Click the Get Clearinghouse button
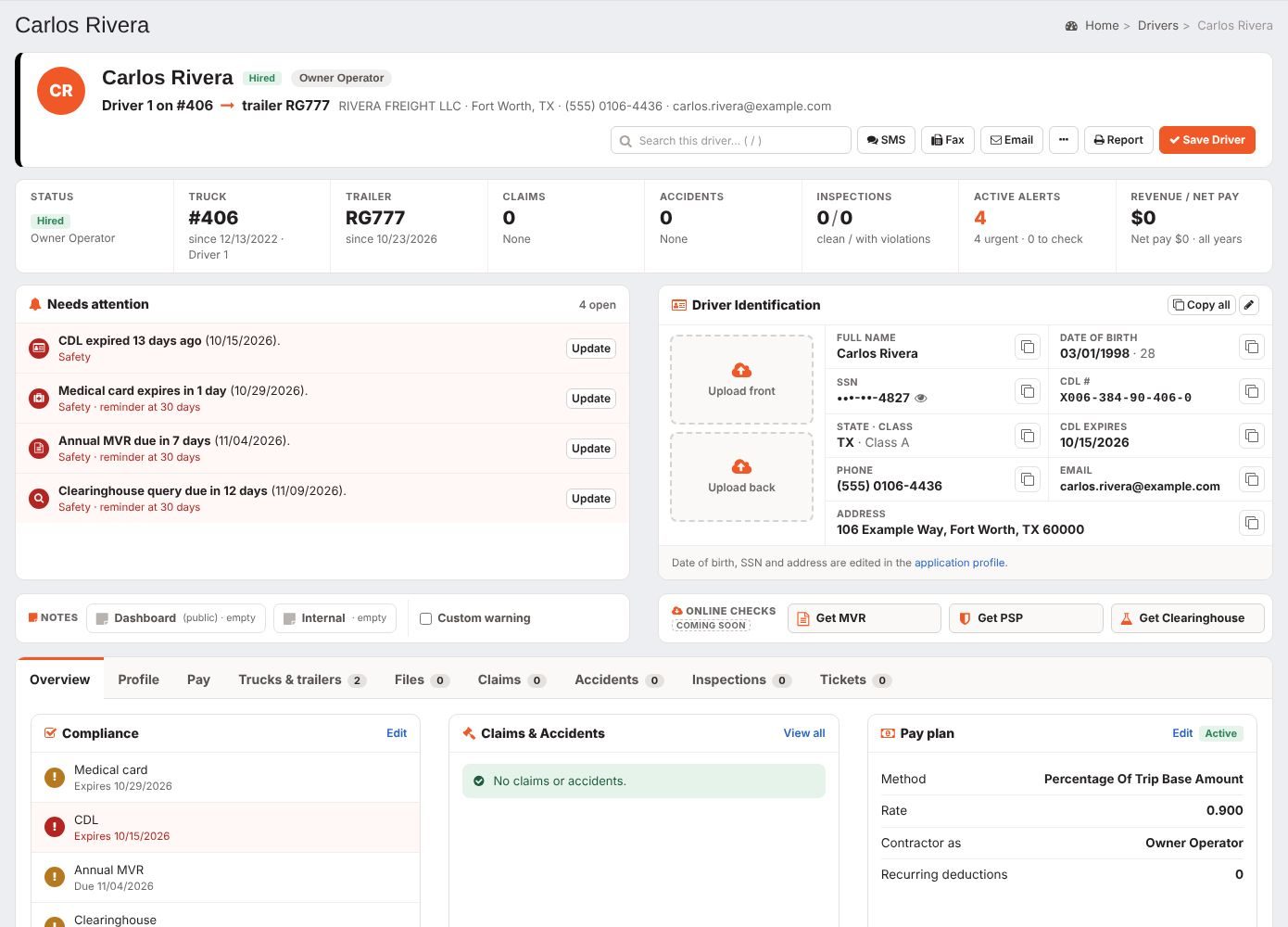Image resolution: width=1288 pixels, height=927 pixels. tap(1188, 618)
